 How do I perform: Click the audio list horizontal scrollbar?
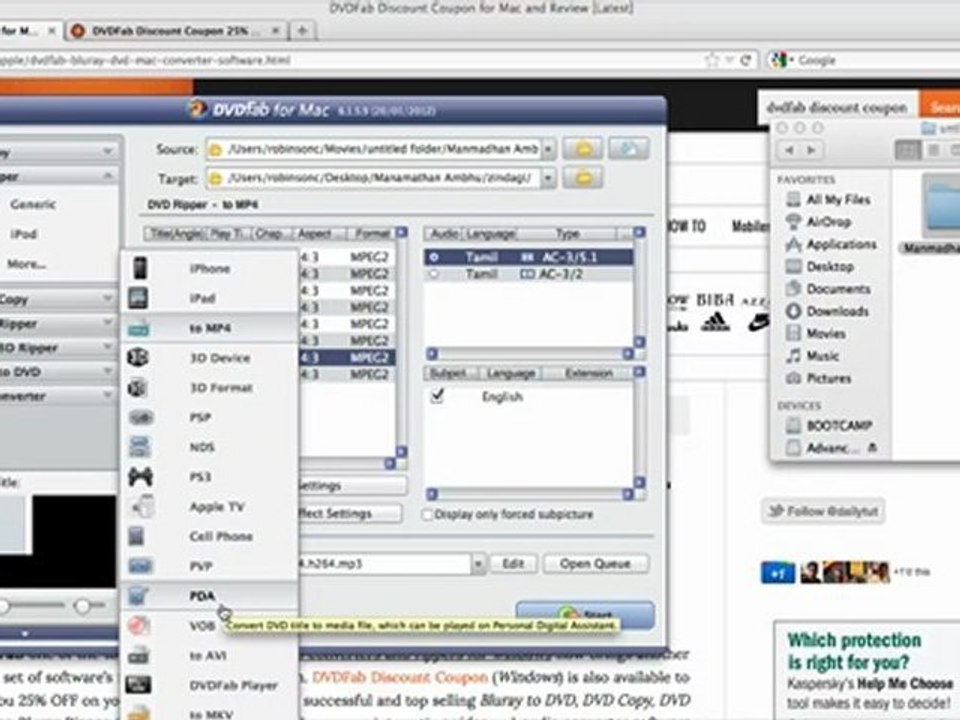point(530,354)
